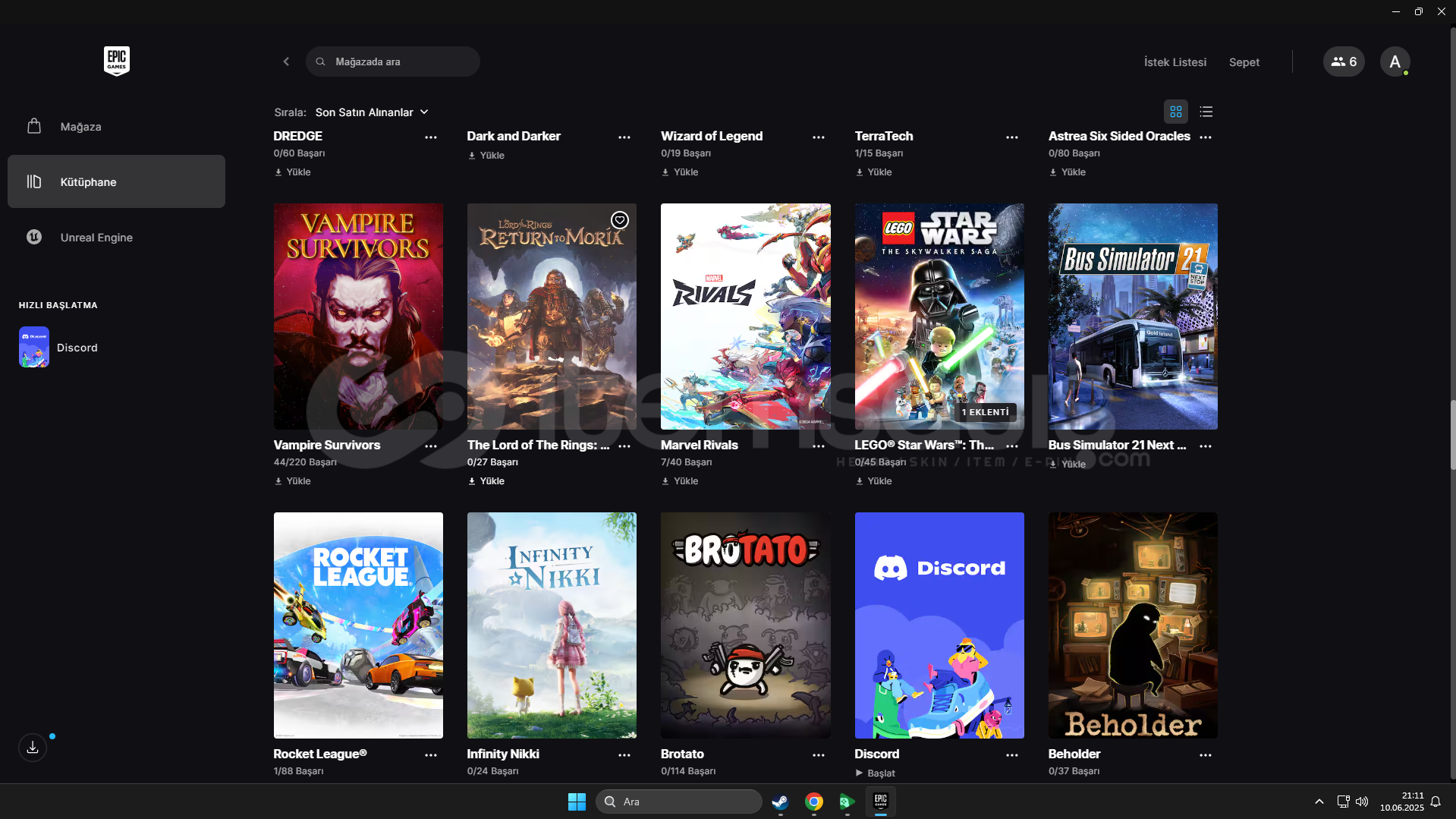Viewport: 1456px width, 819px height.
Task: Click the Astrea Six Sided Oracles title
Action: pyautogui.click(x=1119, y=136)
